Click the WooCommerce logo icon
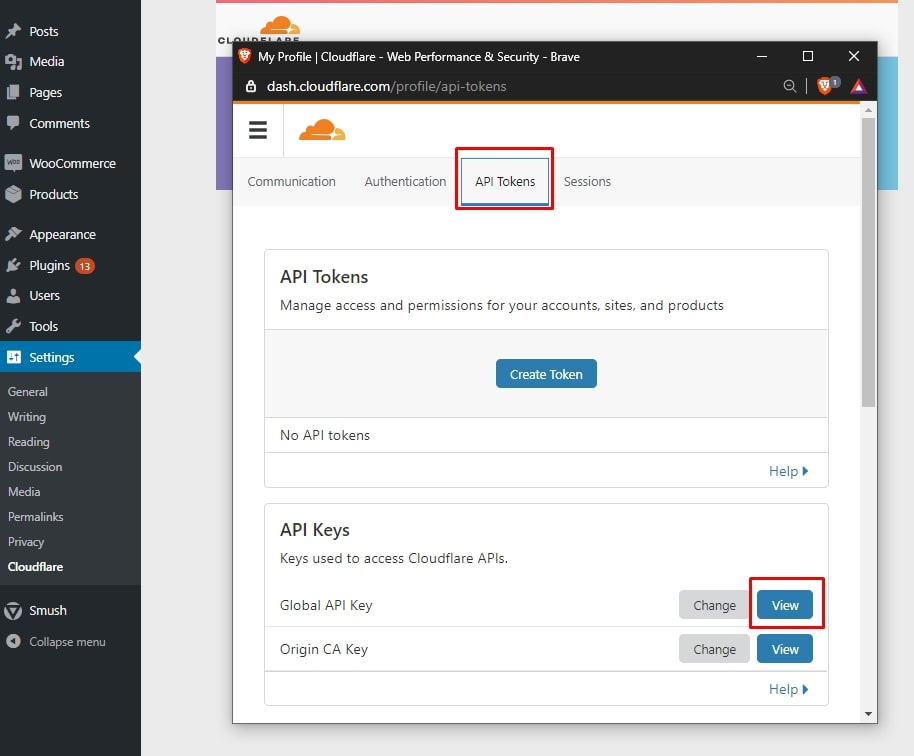Image resolution: width=914 pixels, height=756 pixels. [x=13, y=163]
